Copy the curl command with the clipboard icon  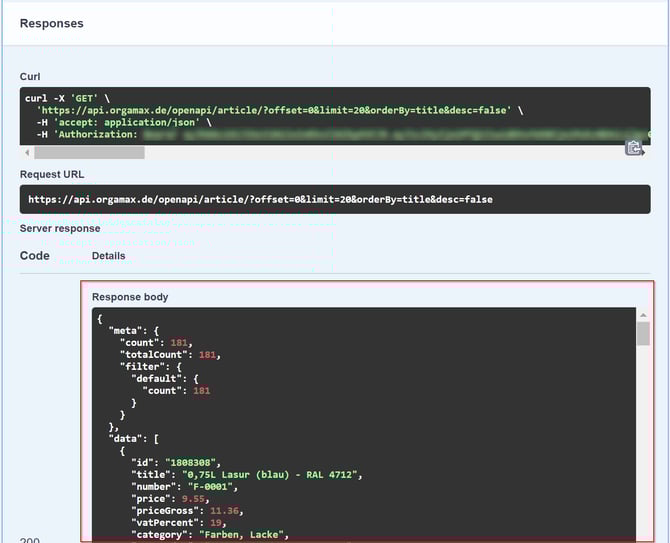tap(633, 148)
